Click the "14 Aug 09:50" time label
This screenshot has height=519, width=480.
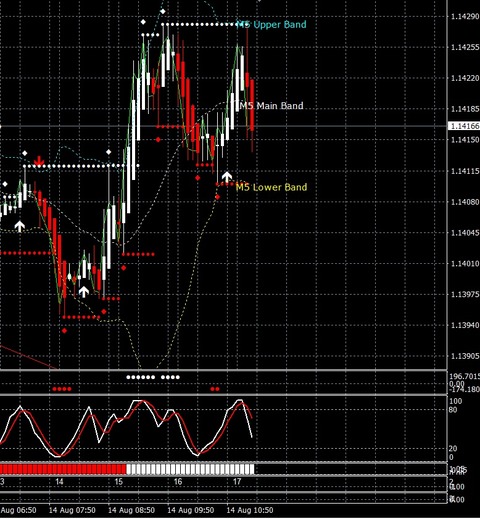pos(191,510)
